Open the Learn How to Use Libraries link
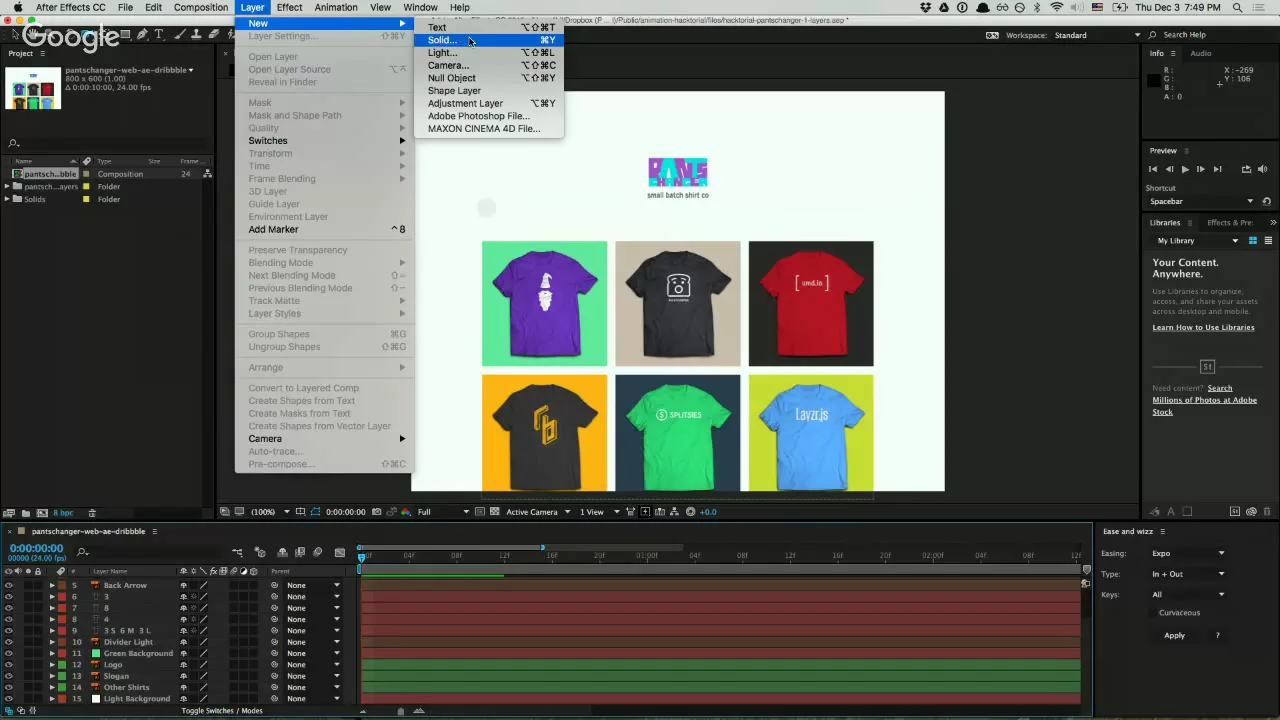The width and height of the screenshot is (1280, 720). point(1203,328)
